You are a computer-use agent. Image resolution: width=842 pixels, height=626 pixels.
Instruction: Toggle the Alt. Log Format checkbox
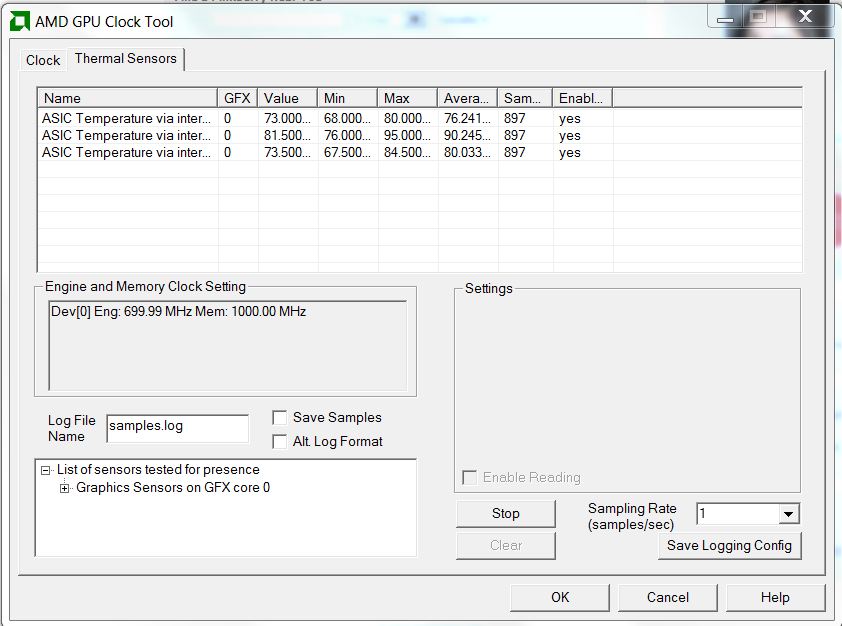pyautogui.click(x=280, y=441)
